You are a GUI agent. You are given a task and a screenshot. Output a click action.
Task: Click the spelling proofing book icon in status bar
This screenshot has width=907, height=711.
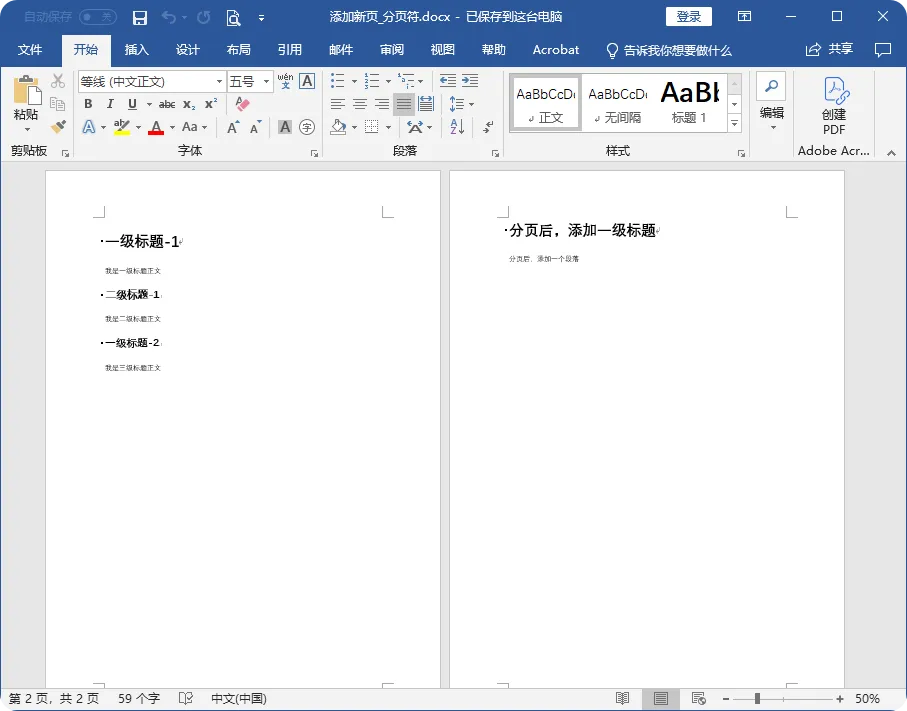(186, 698)
